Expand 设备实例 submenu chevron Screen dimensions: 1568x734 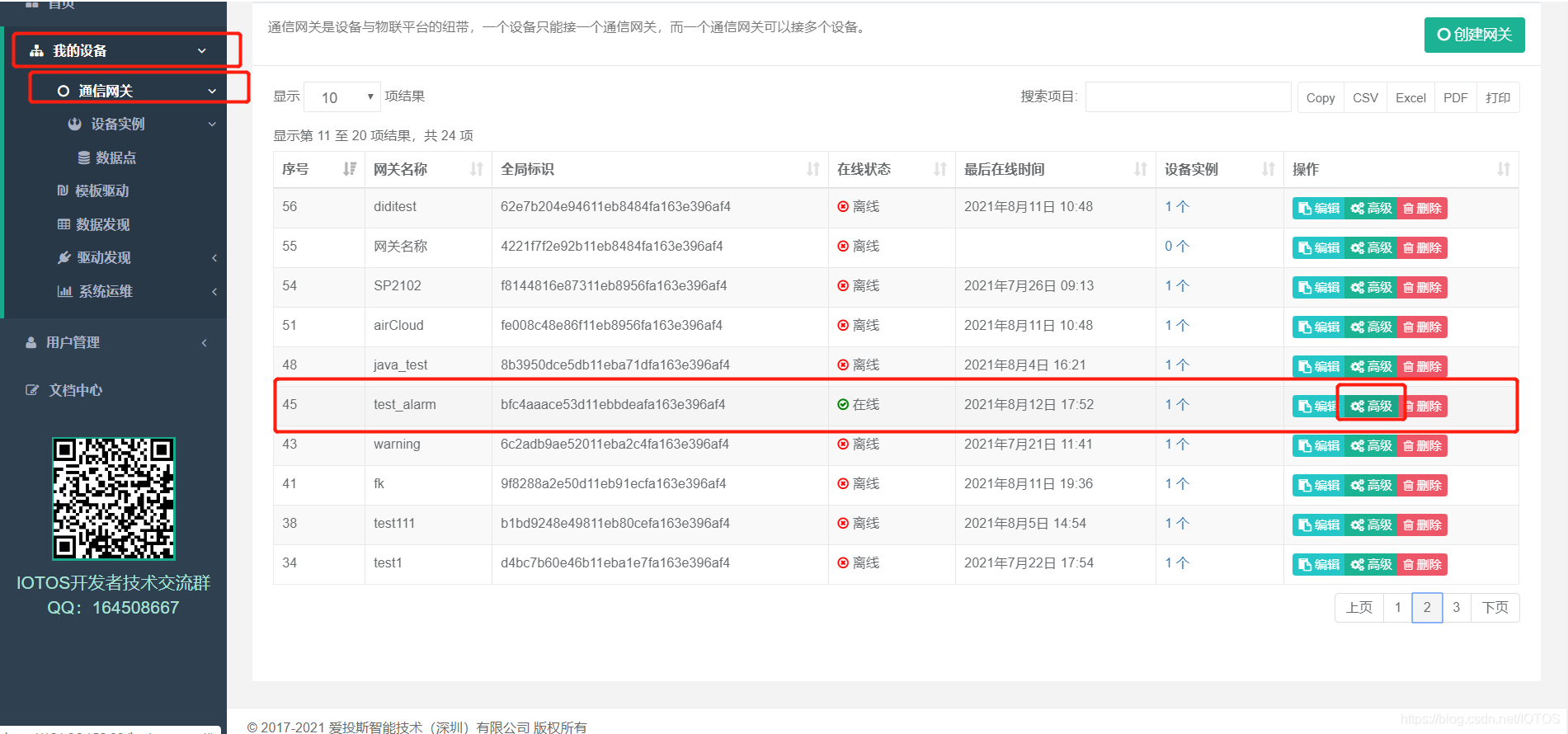click(x=212, y=124)
